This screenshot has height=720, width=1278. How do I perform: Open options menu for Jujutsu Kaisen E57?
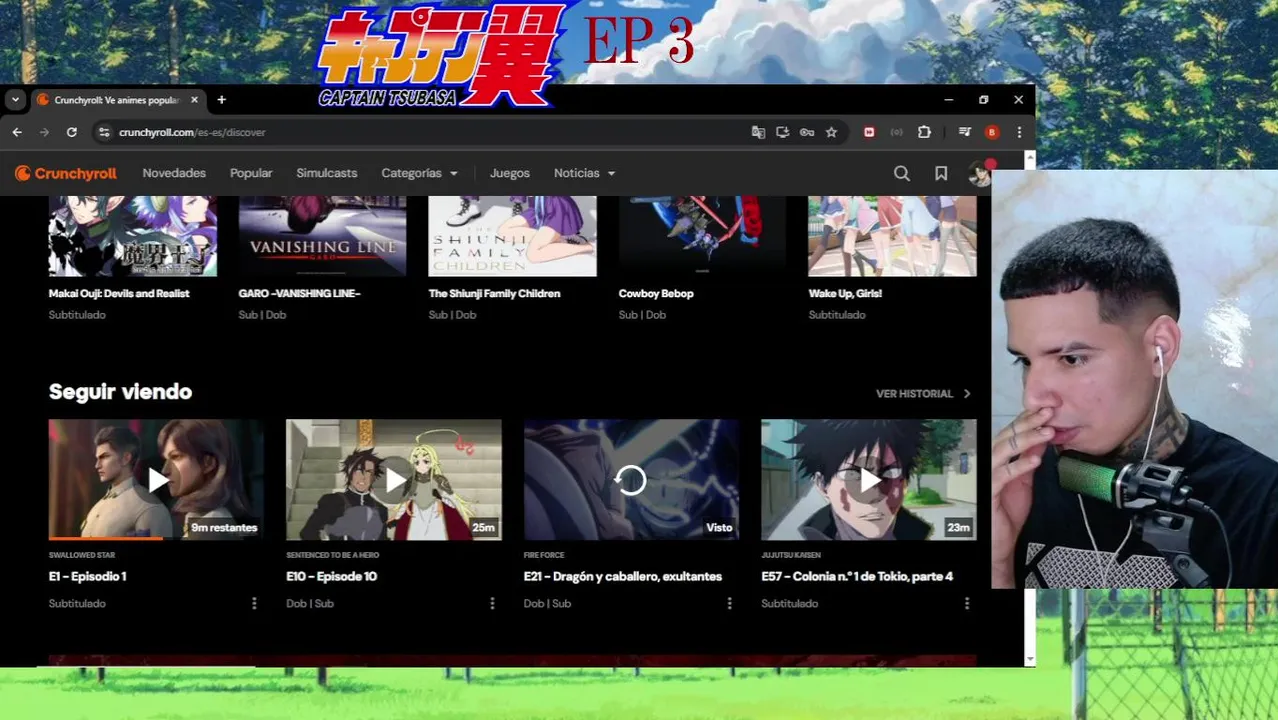click(967, 603)
